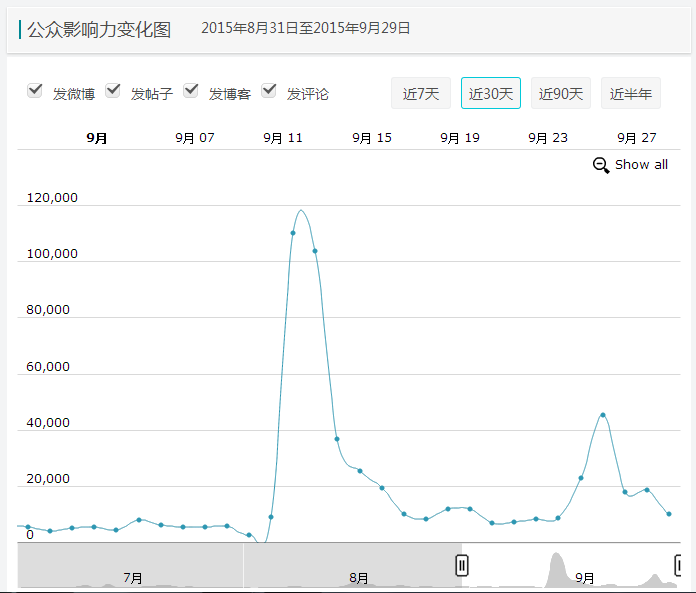Click the 60,000 y-axis value
The image size is (696, 593).
[48, 367]
